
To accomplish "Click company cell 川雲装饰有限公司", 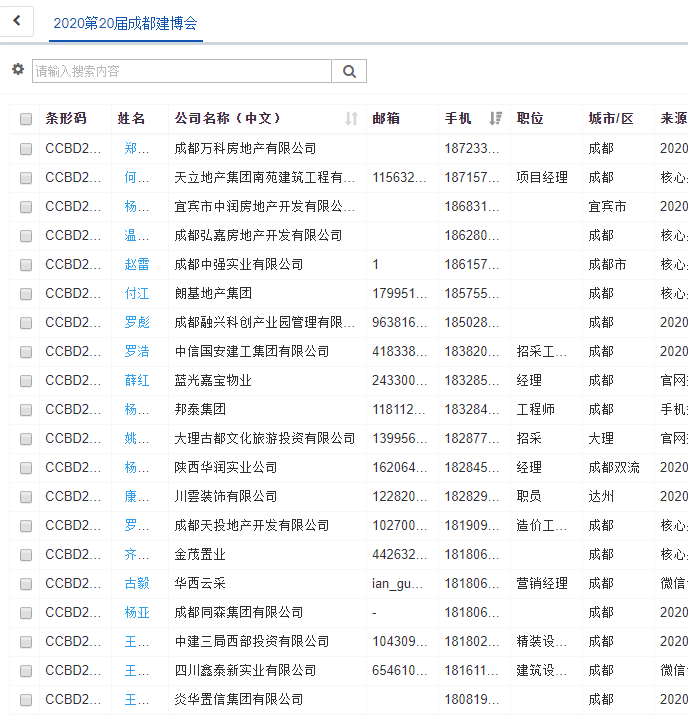I will [226, 496].
